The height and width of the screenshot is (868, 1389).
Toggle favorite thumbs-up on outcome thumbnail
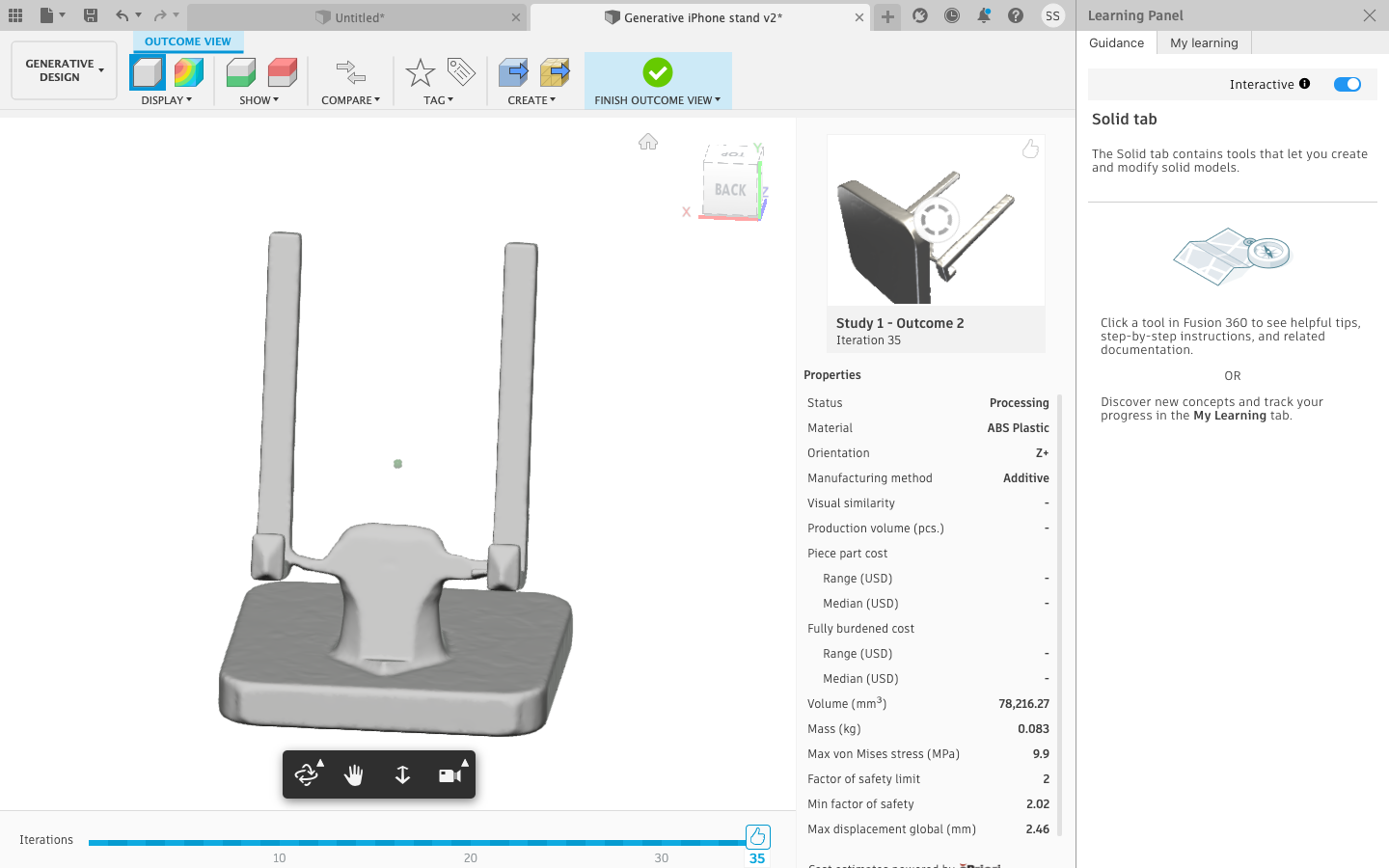pos(1030,149)
